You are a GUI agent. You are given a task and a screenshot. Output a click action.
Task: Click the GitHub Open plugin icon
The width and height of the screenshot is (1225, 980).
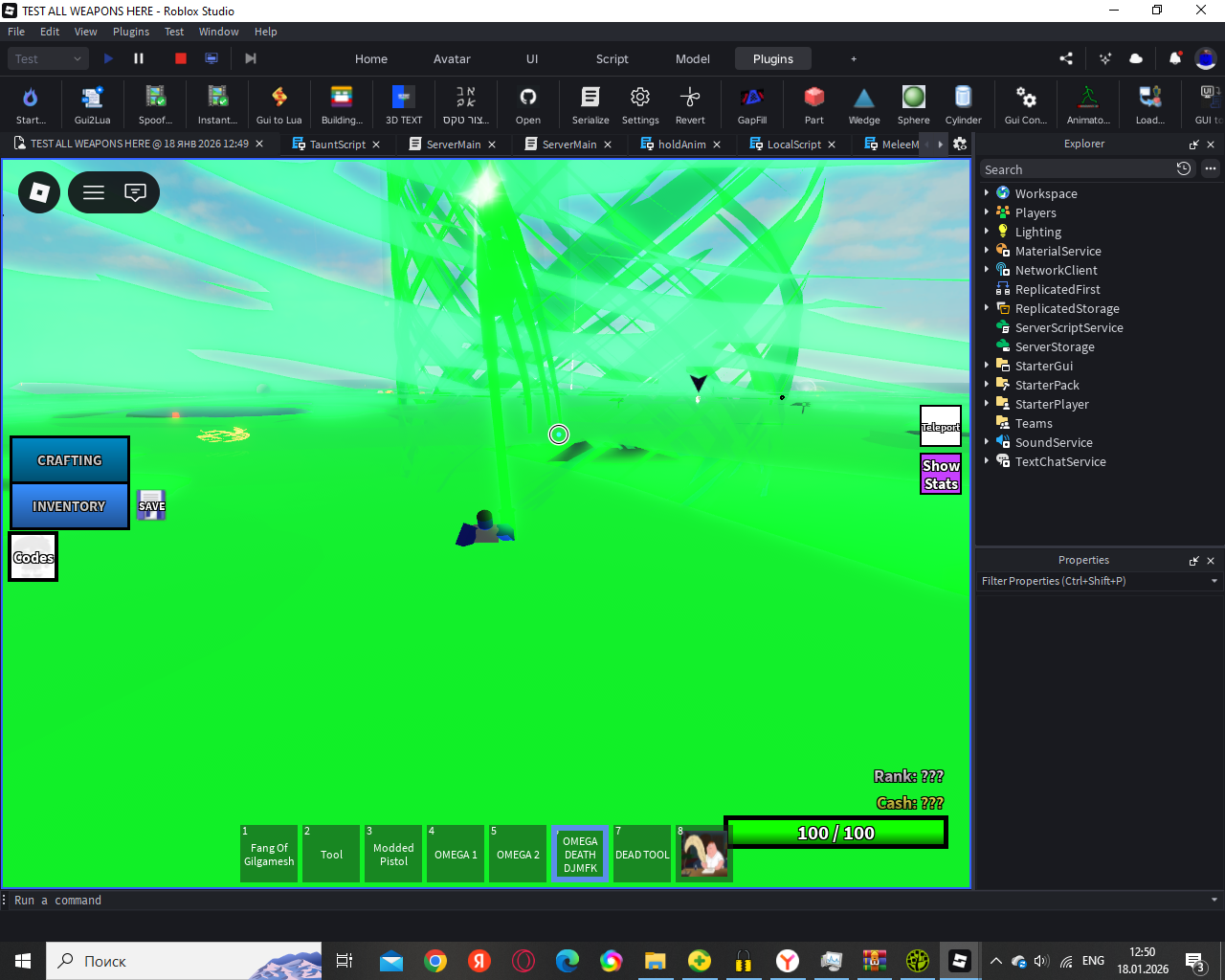point(528,104)
